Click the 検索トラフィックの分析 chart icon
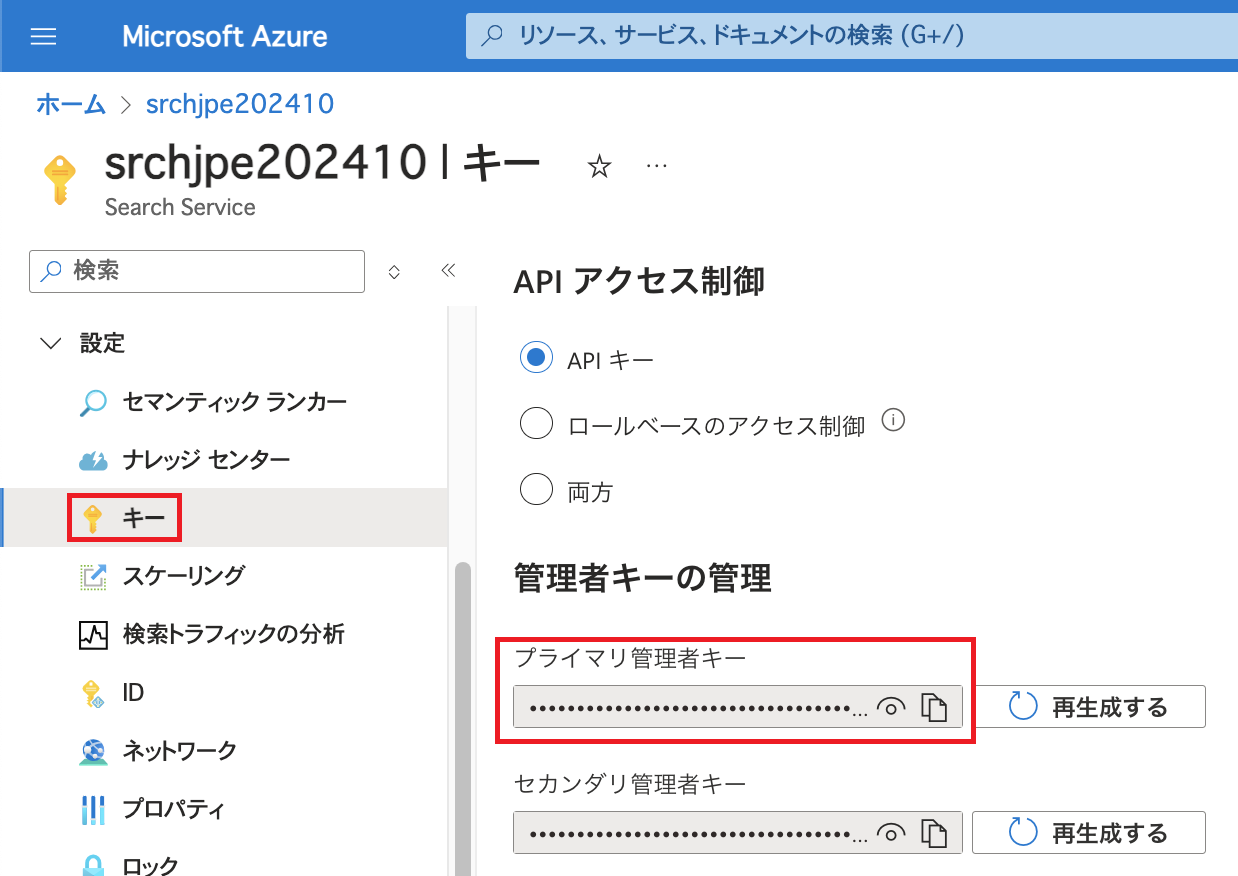Viewport: 1238px width, 876px height. click(x=93, y=635)
